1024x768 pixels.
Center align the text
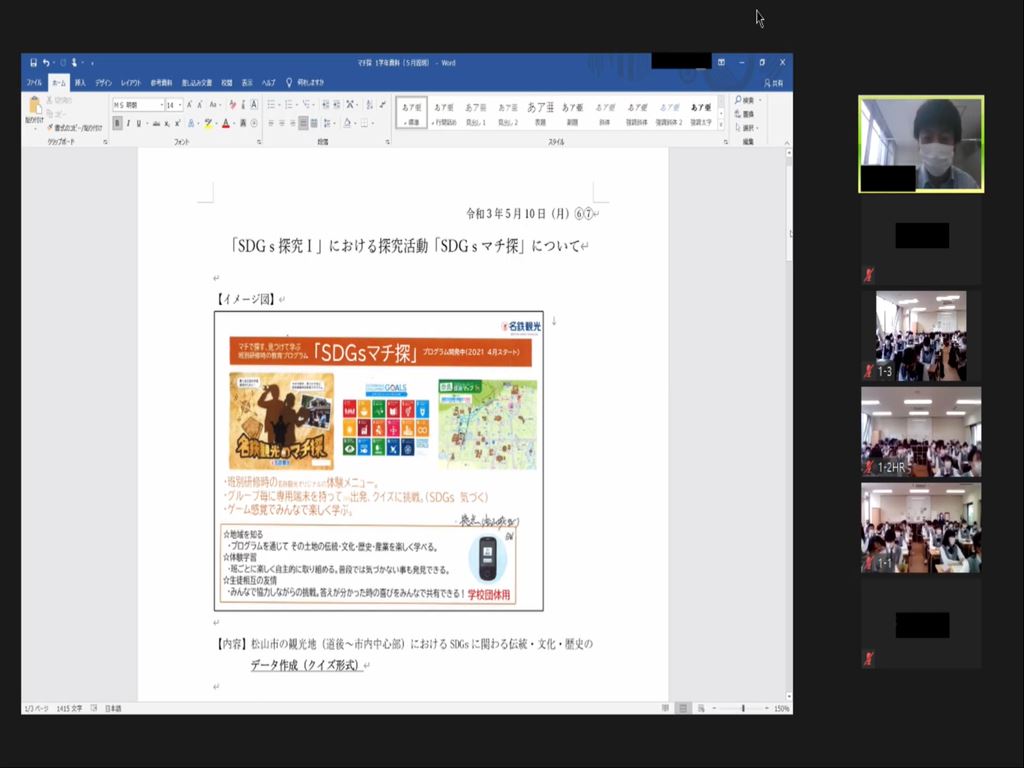tap(281, 123)
